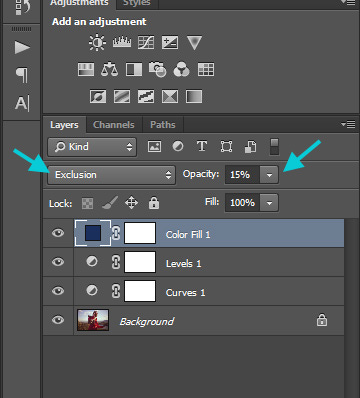Open the Layers panel flyout menu
This screenshot has width=360, height=398.
(348, 124)
